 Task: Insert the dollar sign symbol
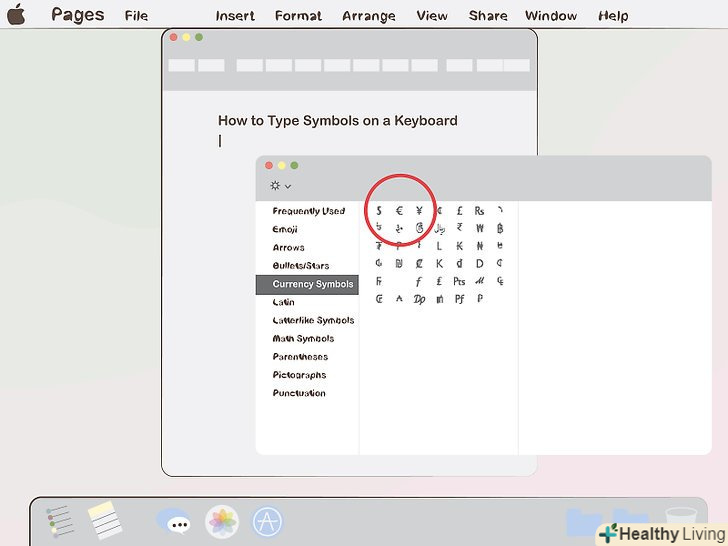[x=379, y=211]
